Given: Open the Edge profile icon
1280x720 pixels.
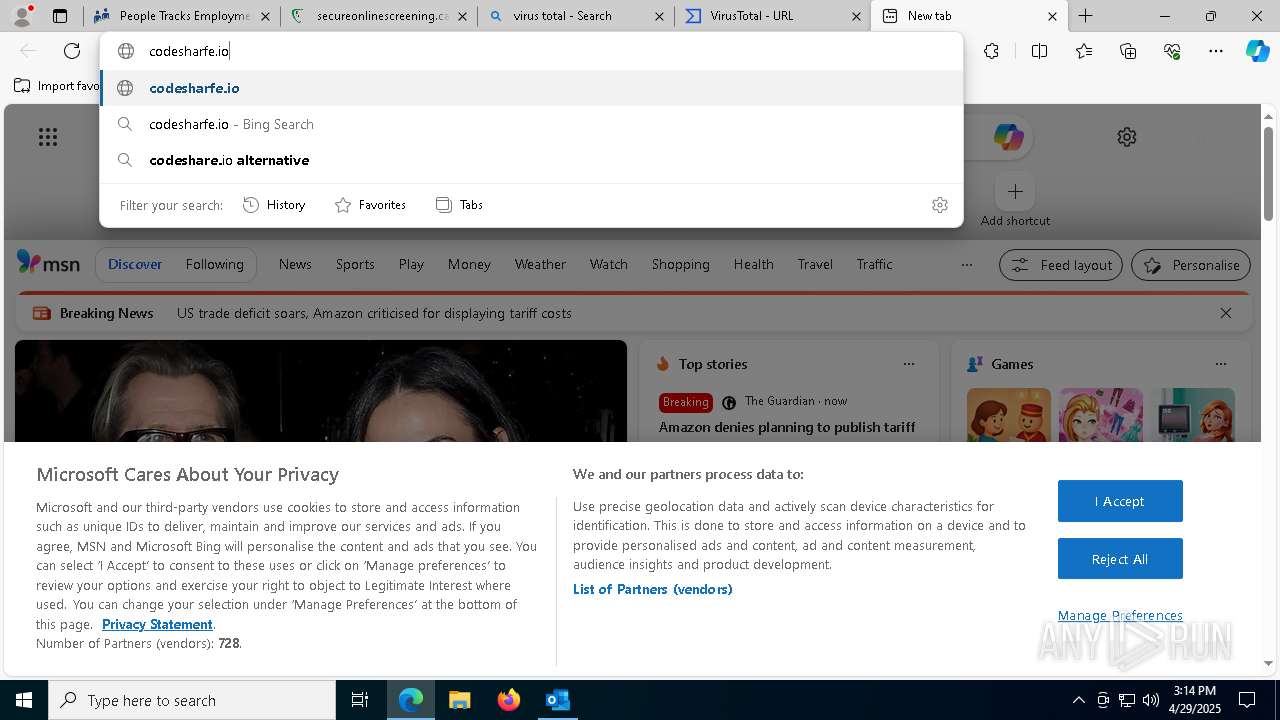Looking at the screenshot, I should [x=21, y=16].
